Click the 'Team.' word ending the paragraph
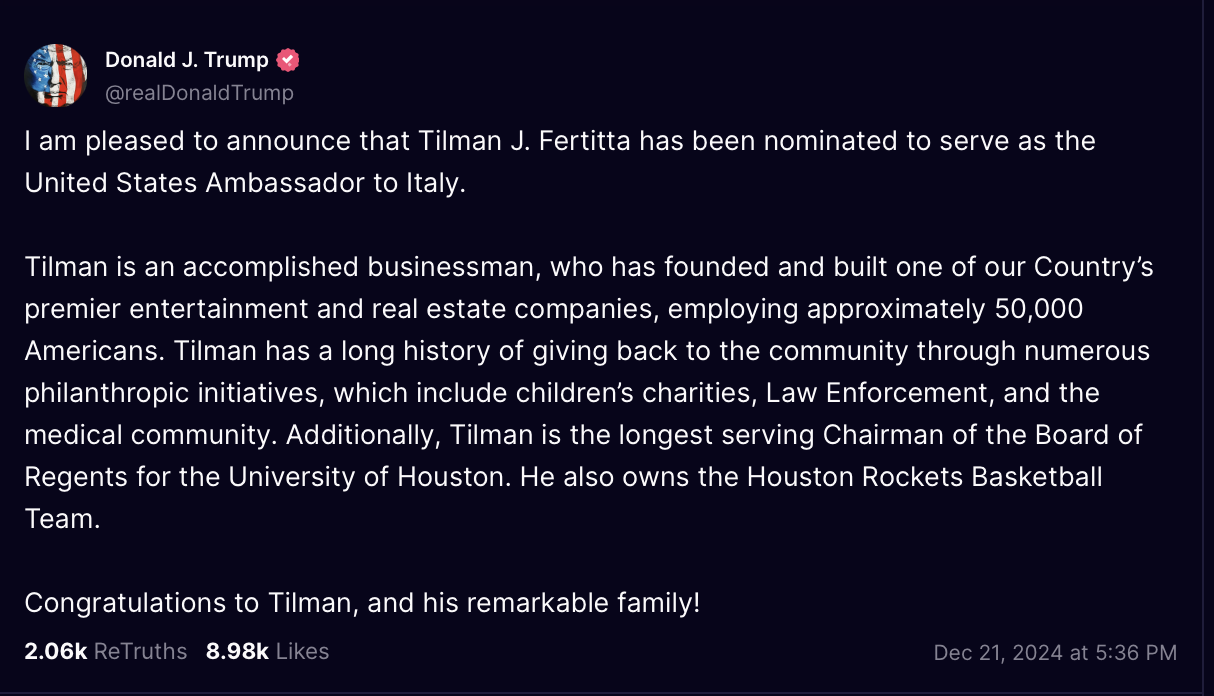1214x696 pixels. (x=63, y=519)
